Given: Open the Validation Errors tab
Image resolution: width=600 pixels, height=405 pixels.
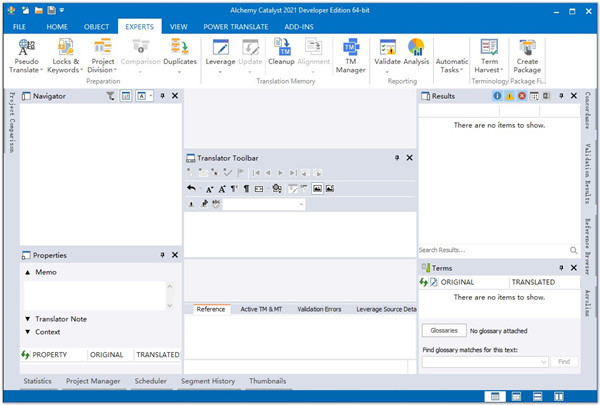Looking at the screenshot, I should (x=319, y=309).
